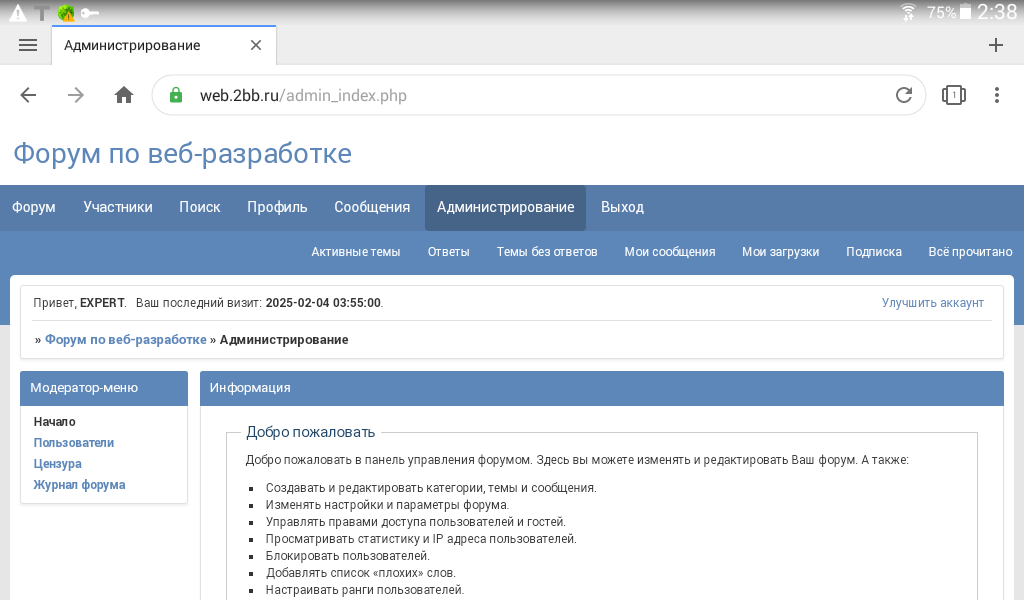The width and height of the screenshot is (1024, 600).
Task: Open Темы без ответов link
Action: click(x=547, y=252)
